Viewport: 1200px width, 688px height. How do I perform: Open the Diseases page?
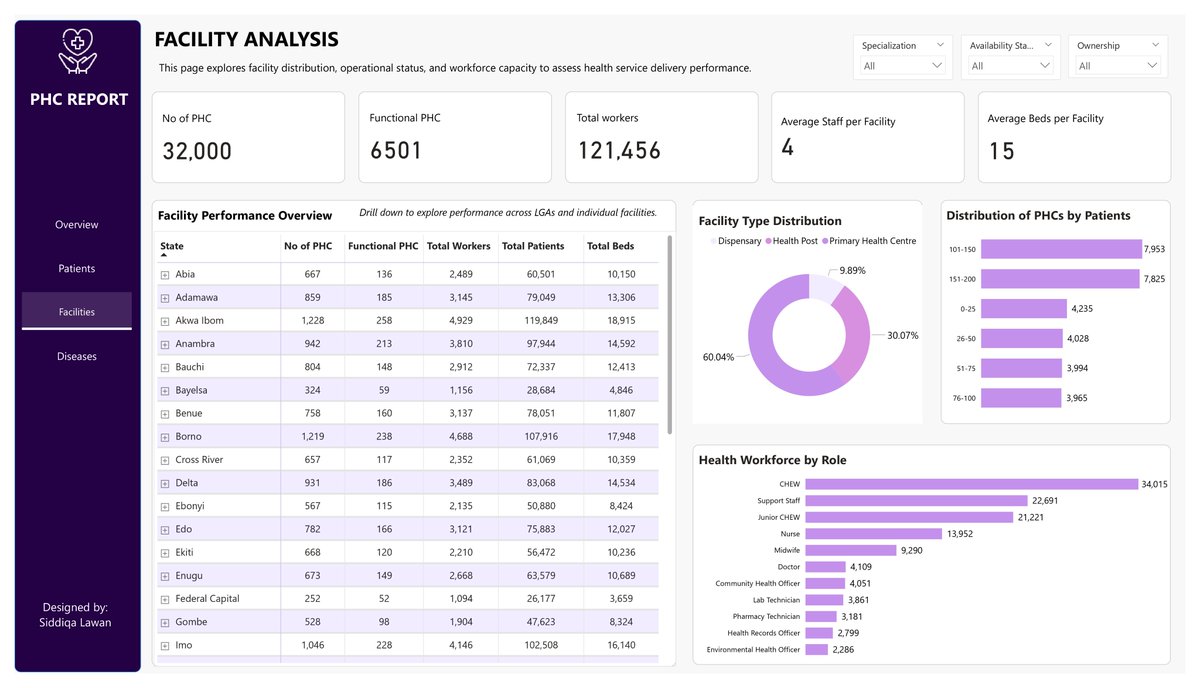77,356
